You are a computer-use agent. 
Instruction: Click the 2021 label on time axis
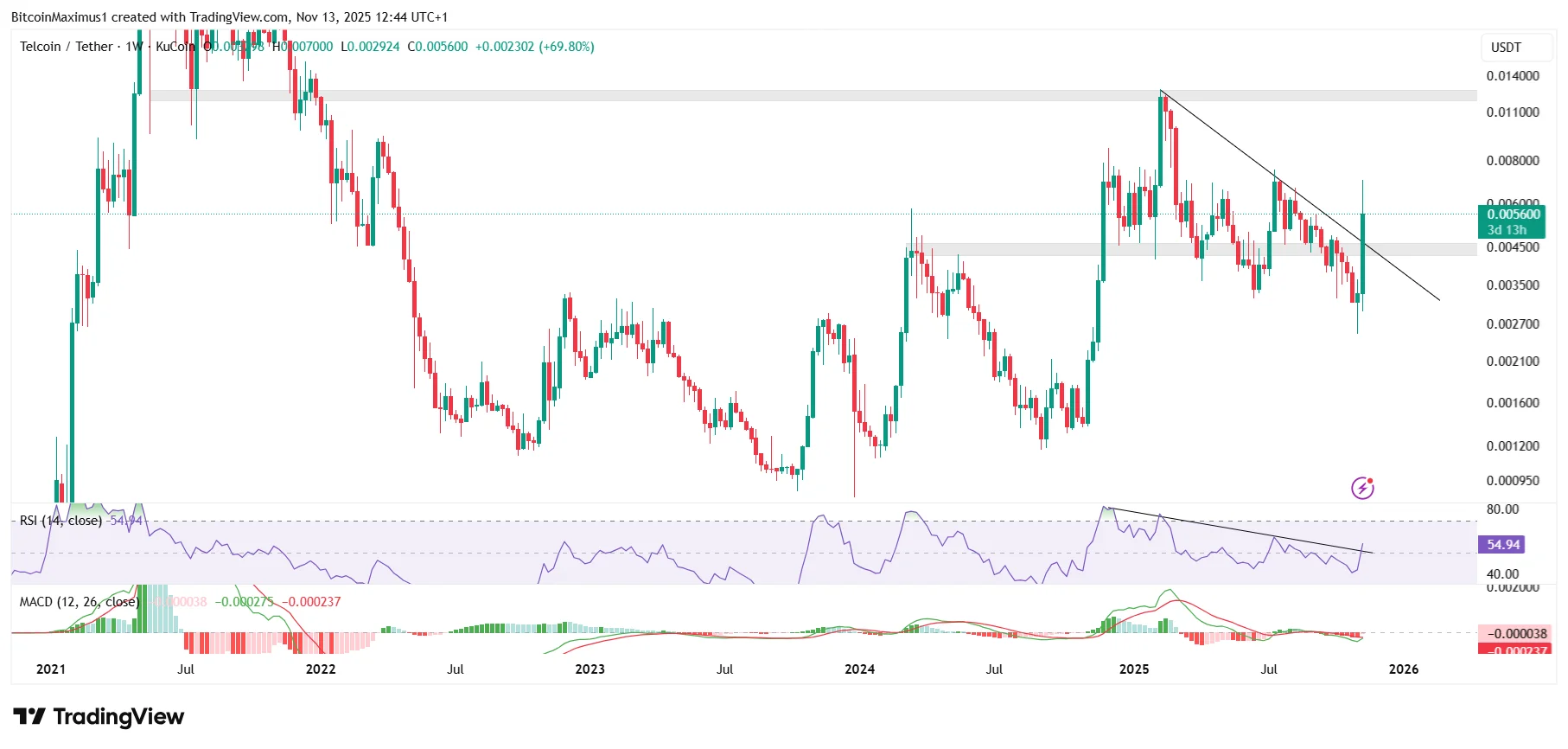[51, 669]
